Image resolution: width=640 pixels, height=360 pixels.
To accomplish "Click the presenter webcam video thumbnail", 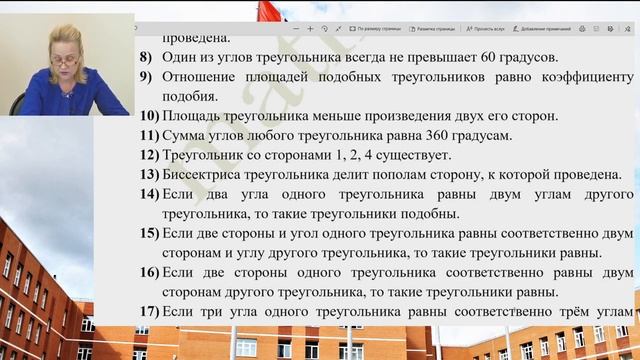I will (67, 64).
